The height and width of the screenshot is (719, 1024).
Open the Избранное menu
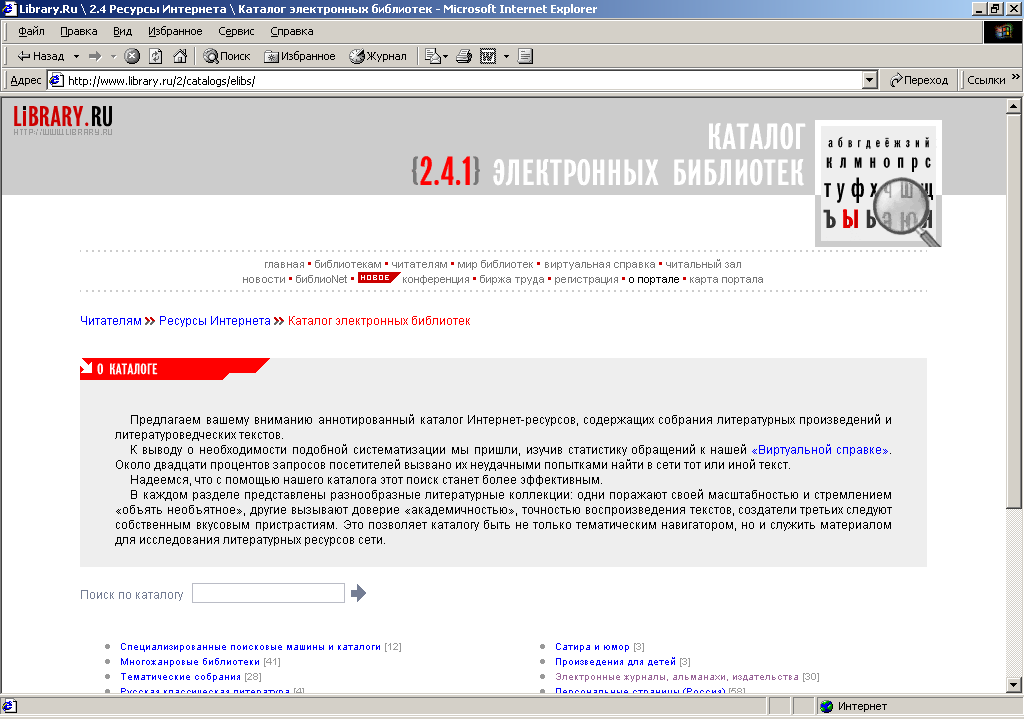[175, 31]
